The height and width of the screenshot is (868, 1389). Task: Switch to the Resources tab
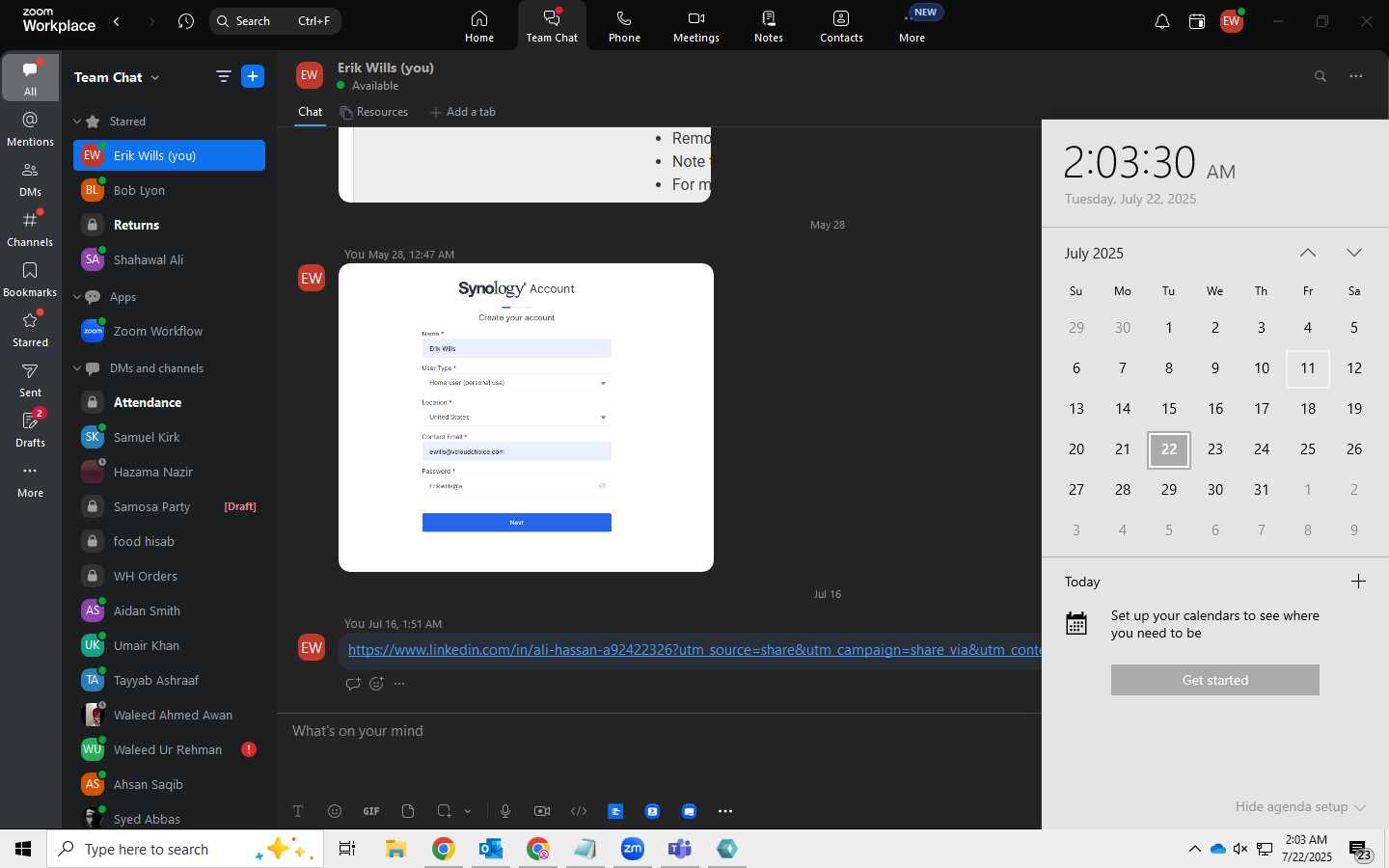[374, 112]
